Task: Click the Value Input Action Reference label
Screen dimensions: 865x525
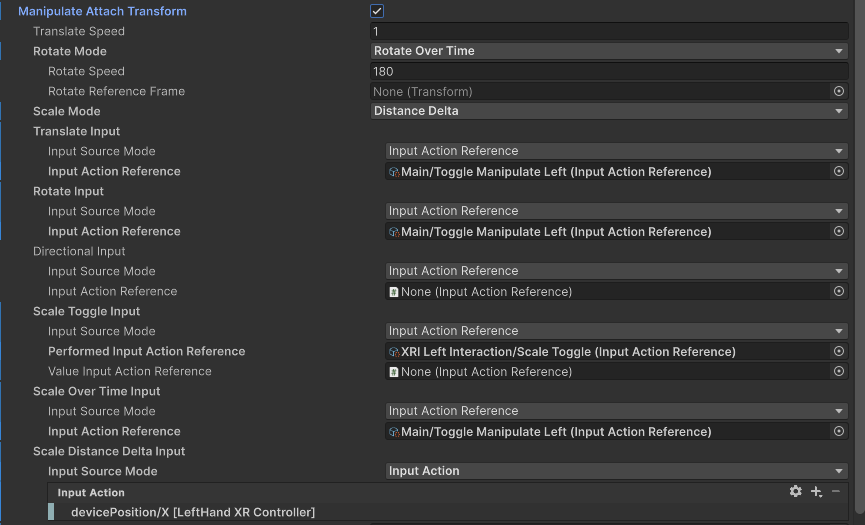Action: 129,372
